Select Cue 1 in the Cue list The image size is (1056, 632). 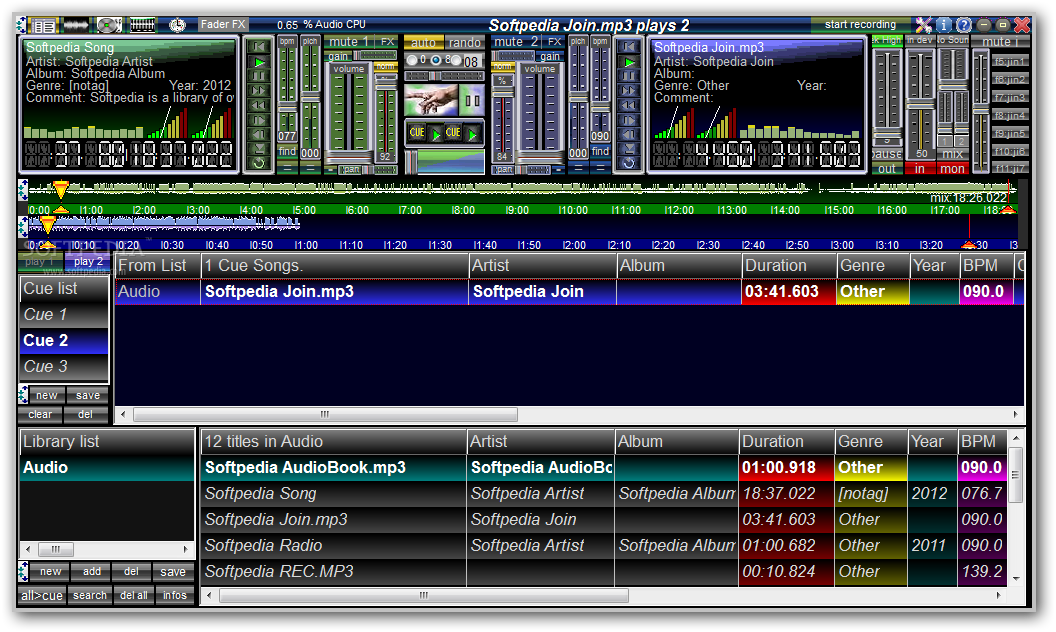point(64,315)
